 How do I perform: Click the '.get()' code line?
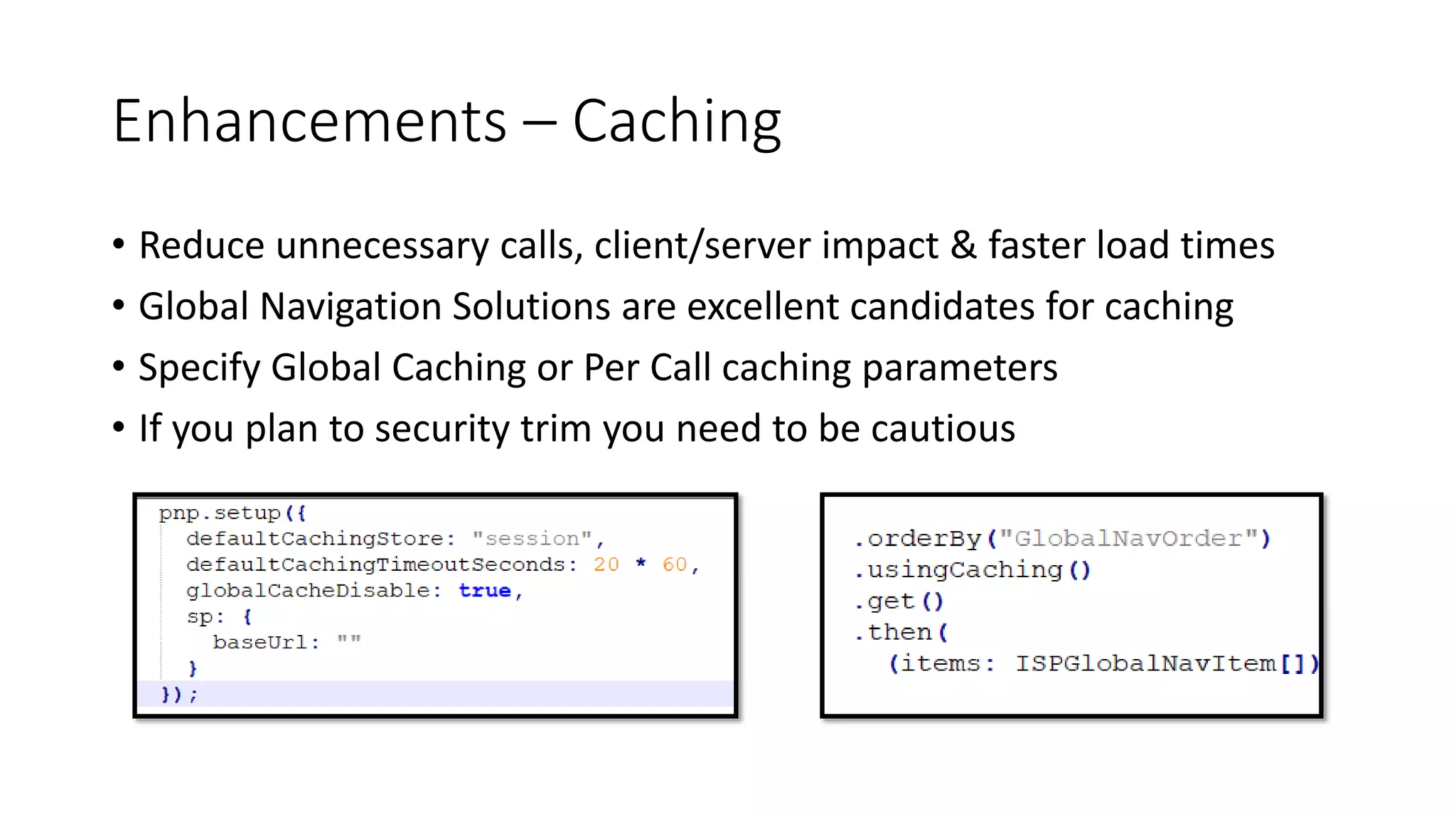click(899, 601)
